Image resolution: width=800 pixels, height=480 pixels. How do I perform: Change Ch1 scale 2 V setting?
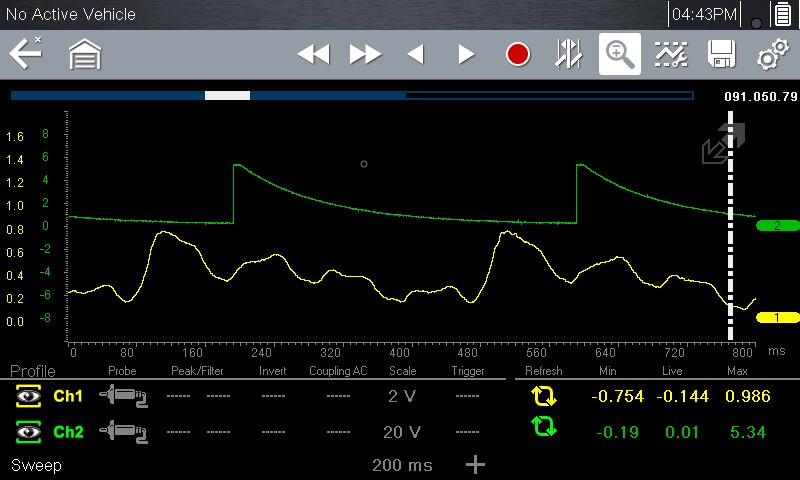pyautogui.click(x=401, y=397)
